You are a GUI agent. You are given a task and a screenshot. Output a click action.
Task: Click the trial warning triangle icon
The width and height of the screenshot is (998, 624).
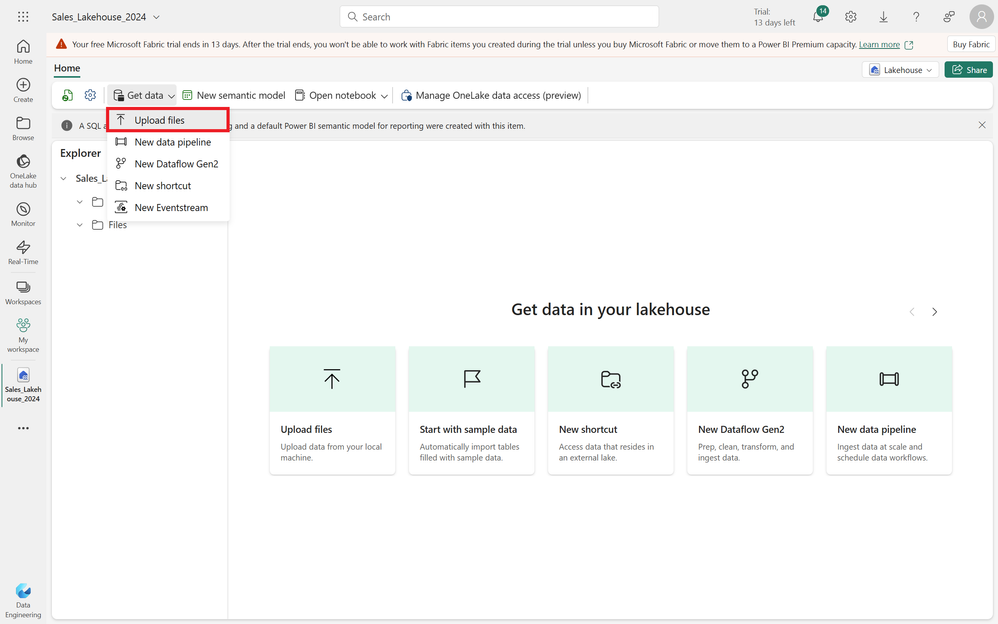61,44
